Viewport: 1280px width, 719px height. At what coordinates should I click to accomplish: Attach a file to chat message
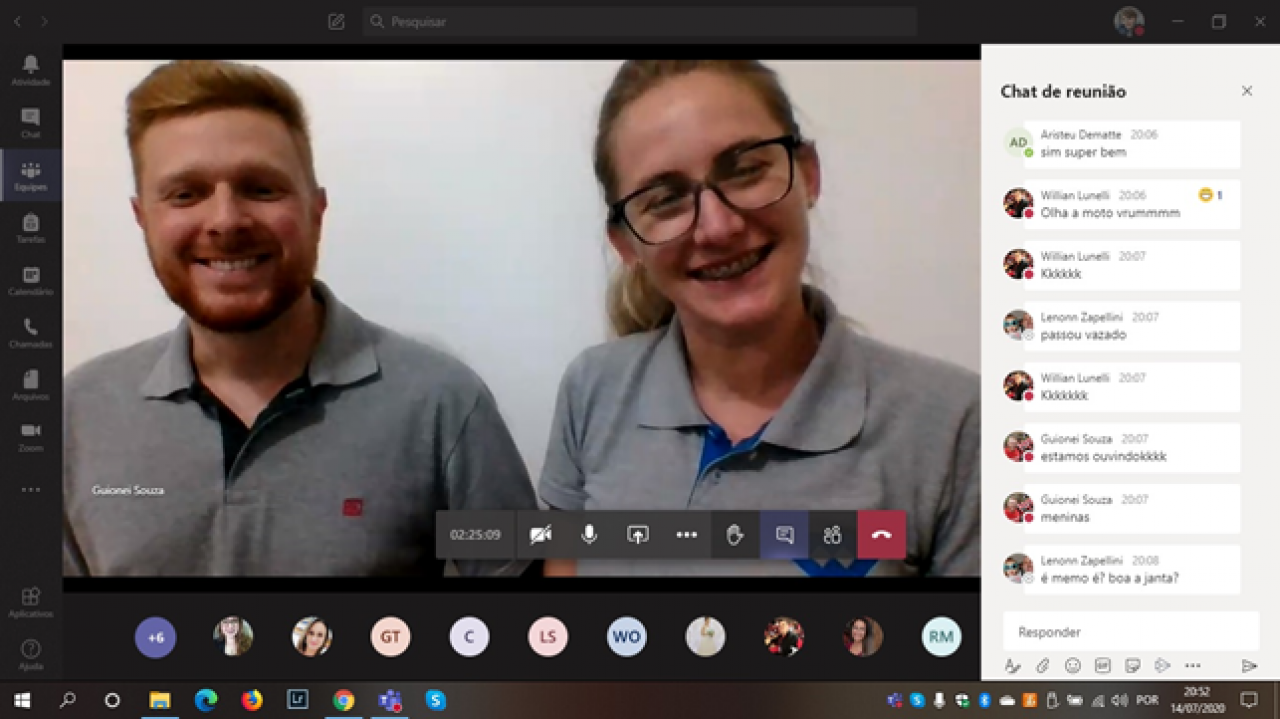(1042, 666)
